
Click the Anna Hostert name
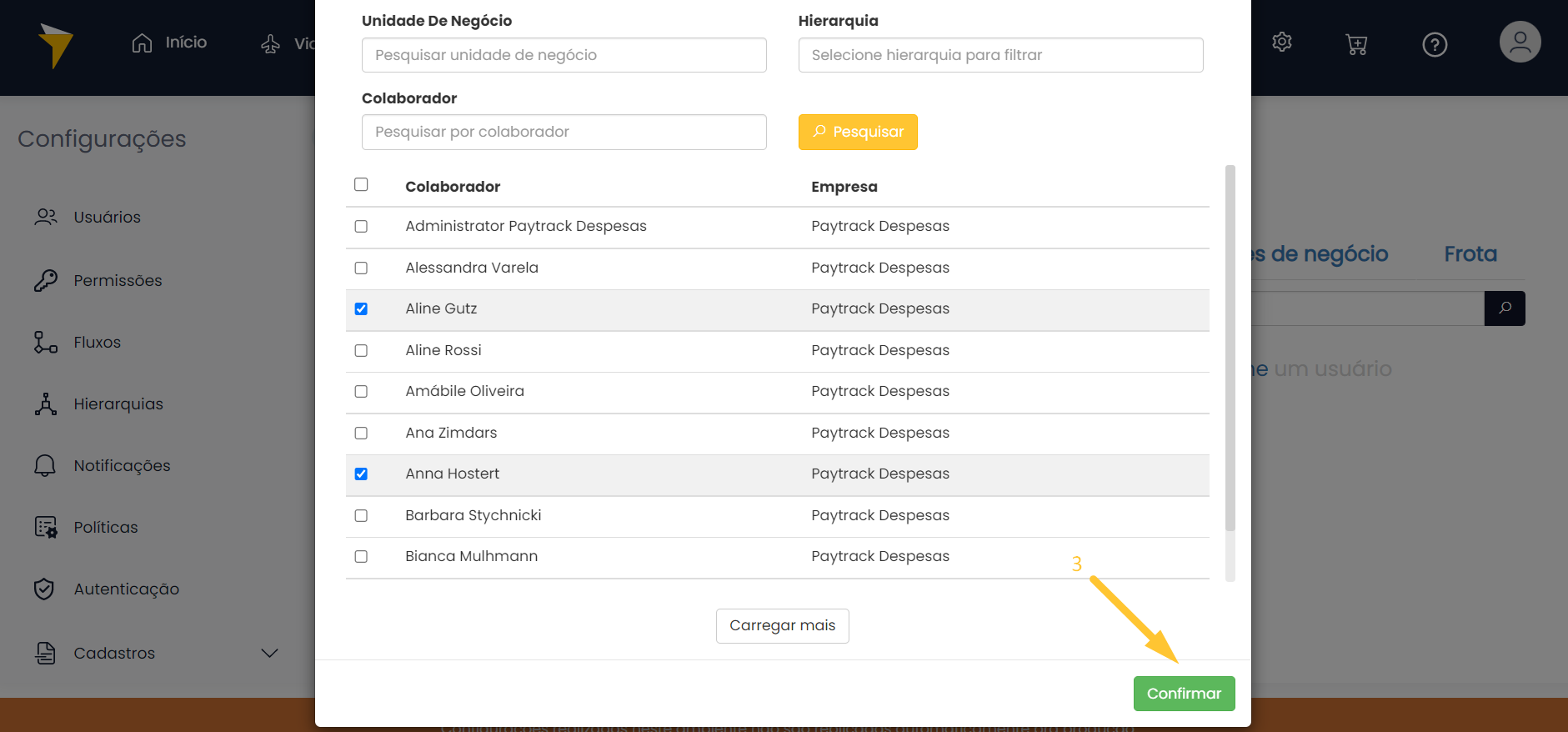452,474
